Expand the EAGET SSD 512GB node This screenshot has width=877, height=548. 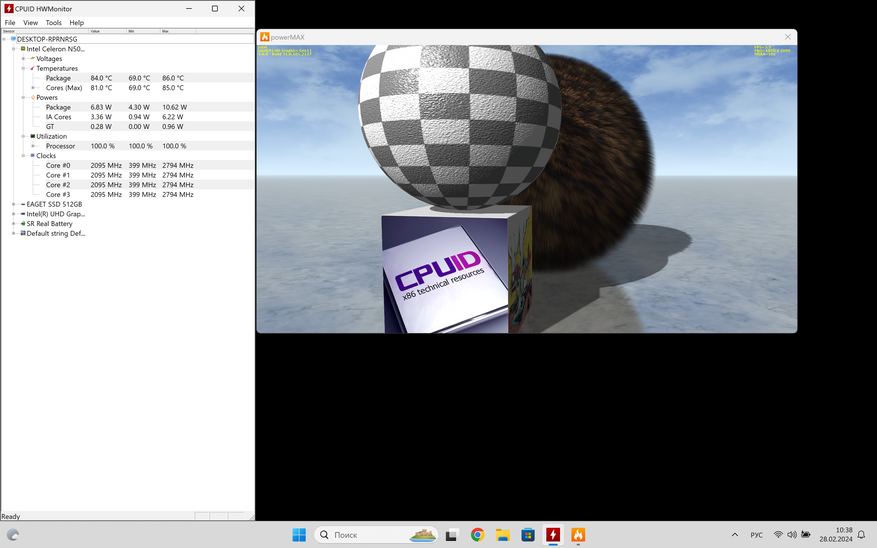[14, 204]
